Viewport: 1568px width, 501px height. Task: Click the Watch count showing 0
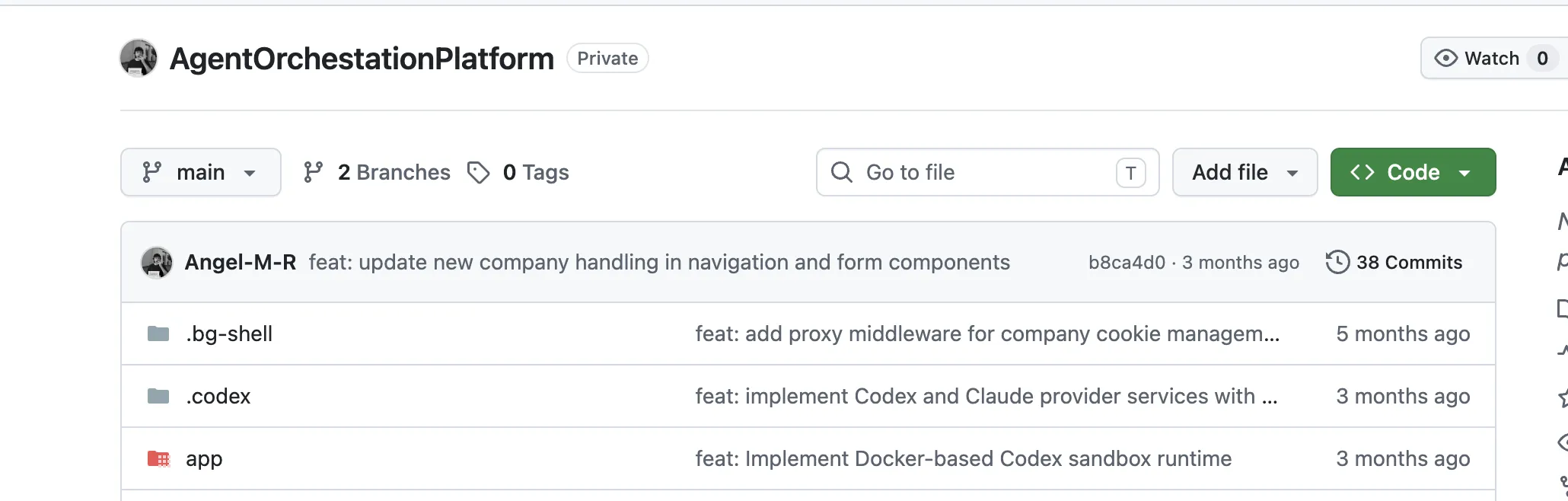[1542, 59]
